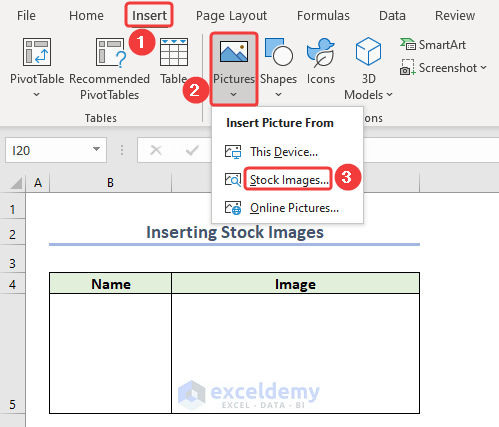Open the Page Layout tab
Screen dimensions: 499x427
pyautogui.click(x=231, y=16)
